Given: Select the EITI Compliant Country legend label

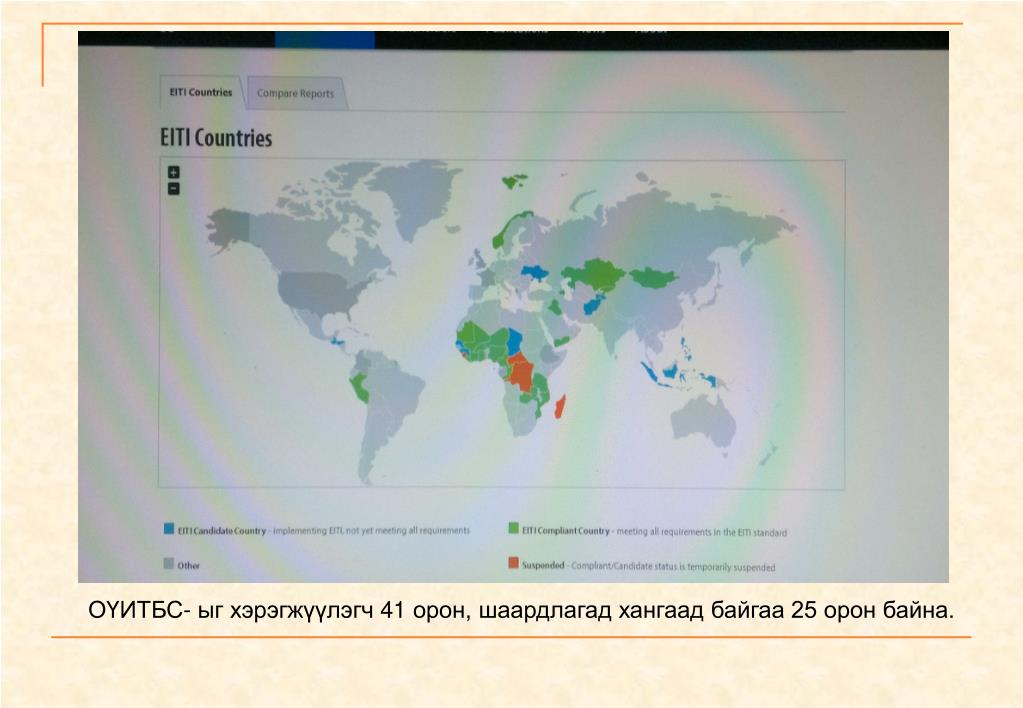Looking at the screenshot, I should pyautogui.click(x=566, y=531).
